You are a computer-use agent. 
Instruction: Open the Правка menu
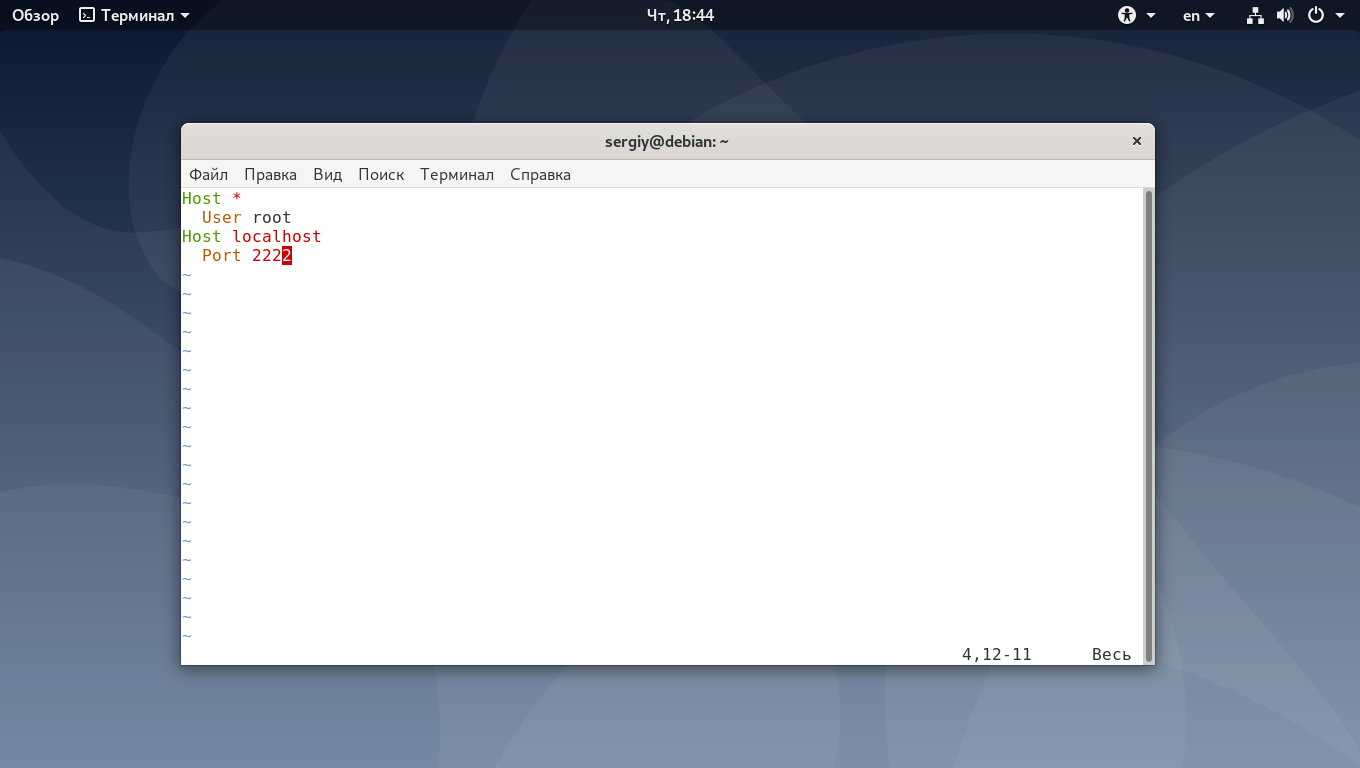coord(270,174)
